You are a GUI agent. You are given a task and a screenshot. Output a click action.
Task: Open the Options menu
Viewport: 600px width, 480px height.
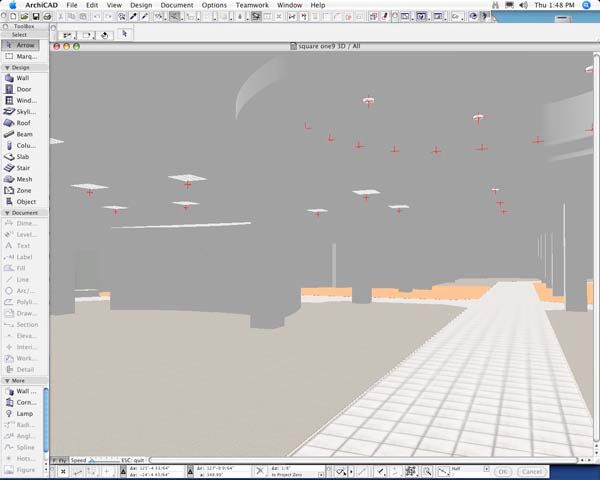214,5
